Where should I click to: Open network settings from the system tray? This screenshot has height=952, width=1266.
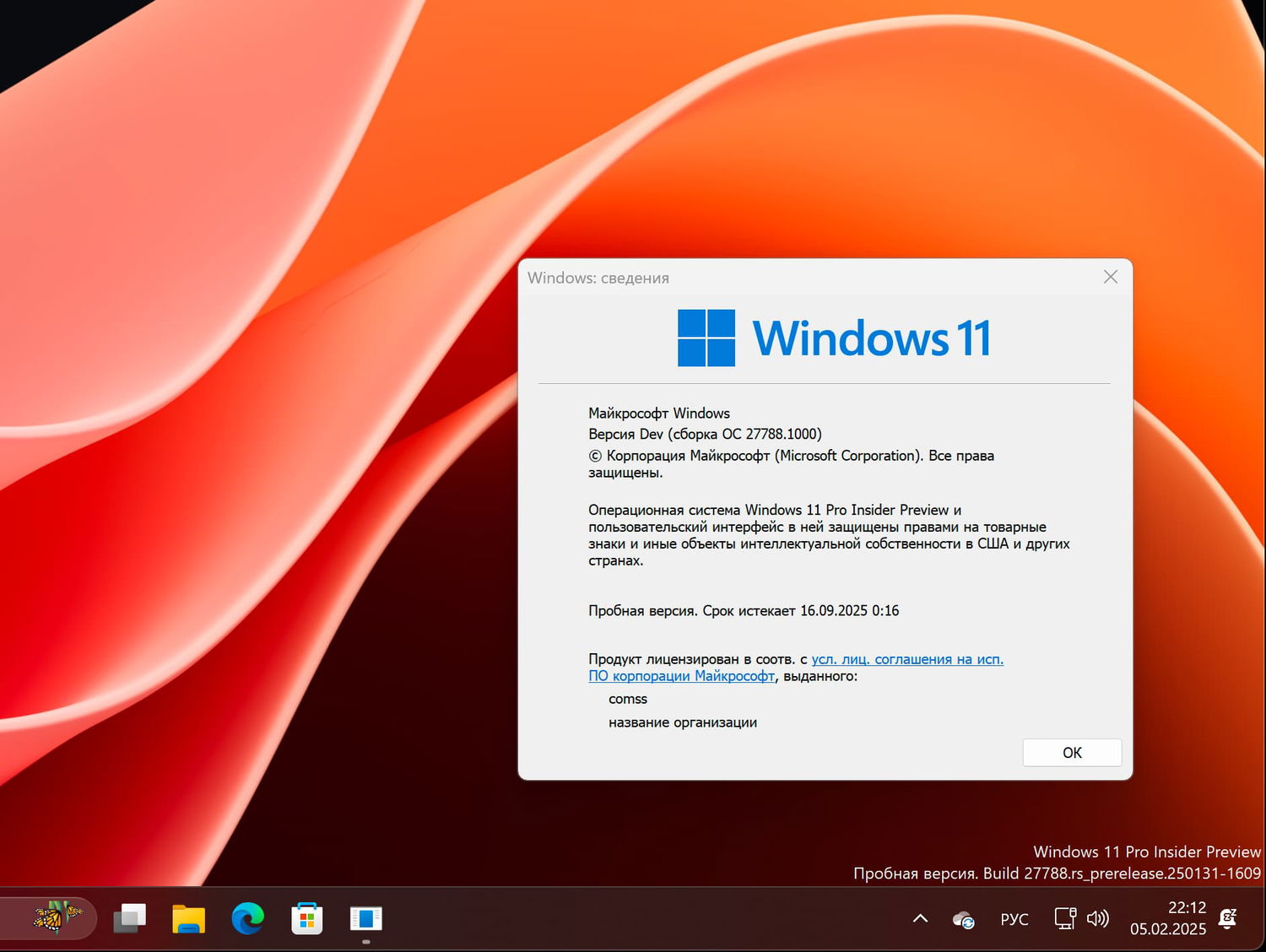coord(1064,918)
